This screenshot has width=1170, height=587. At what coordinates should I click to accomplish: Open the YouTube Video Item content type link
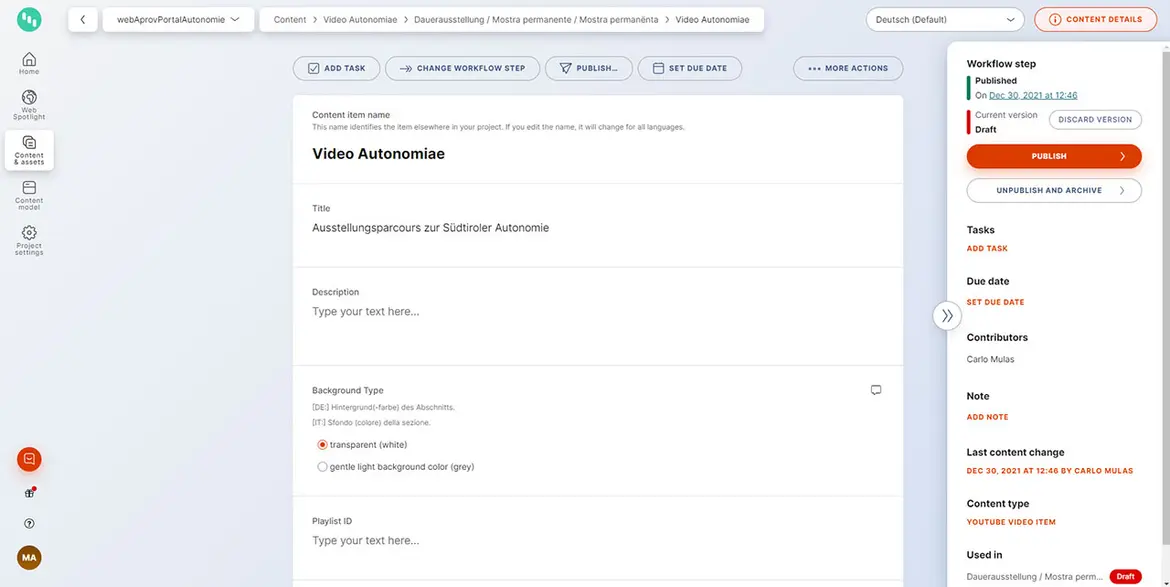[x=1011, y=522]
